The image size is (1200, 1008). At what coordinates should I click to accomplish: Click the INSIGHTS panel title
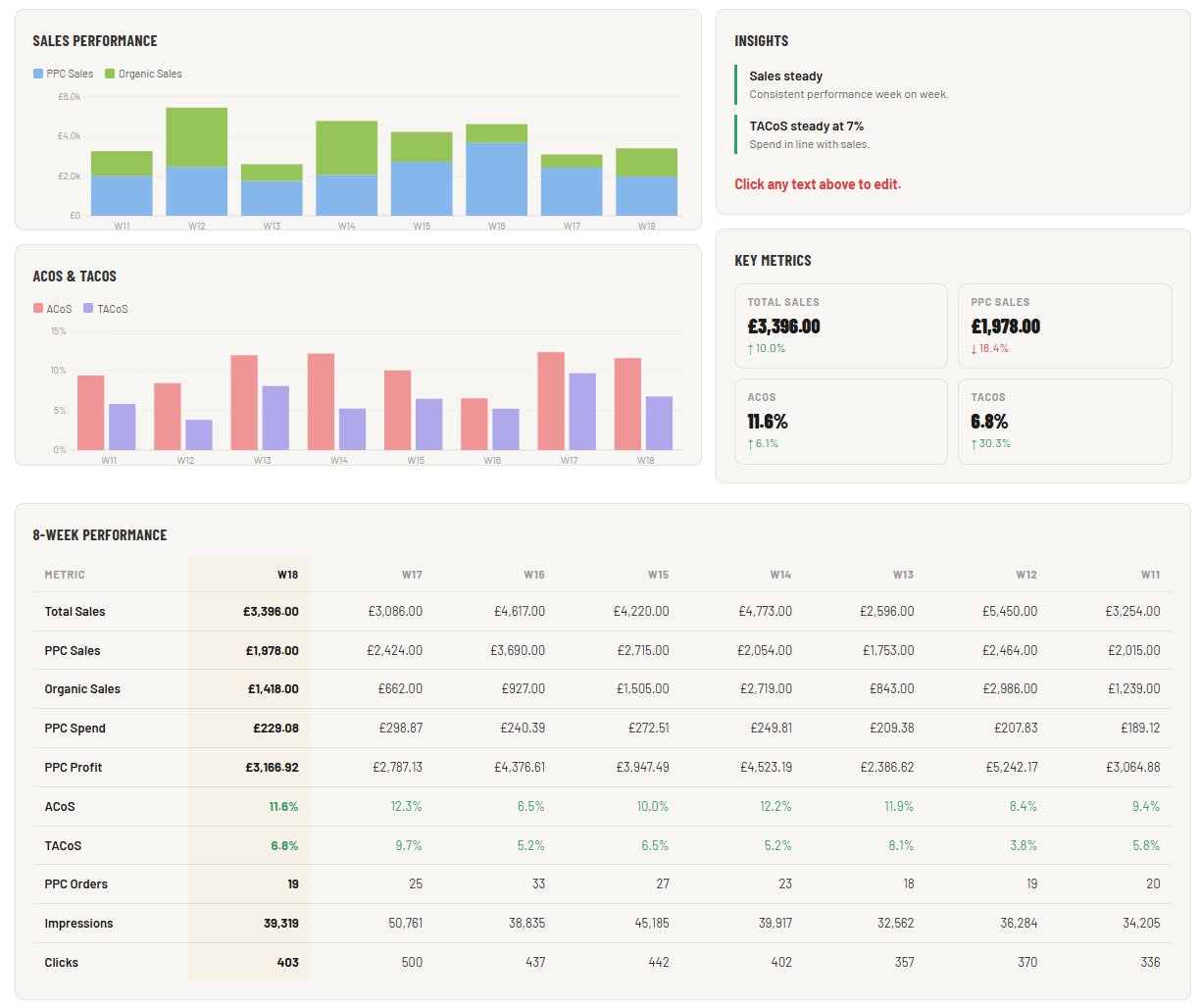pyautogui.click(x=762, y=40)
